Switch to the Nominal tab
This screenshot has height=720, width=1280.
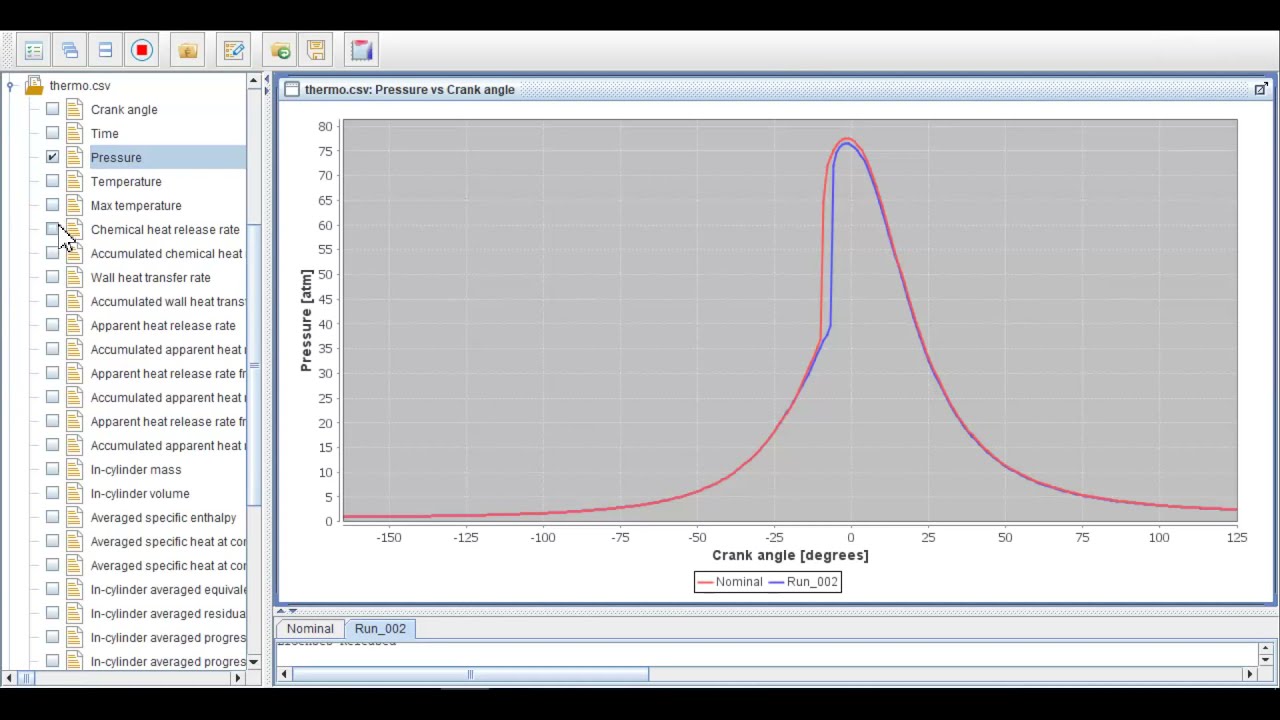(x=310, y=629)
